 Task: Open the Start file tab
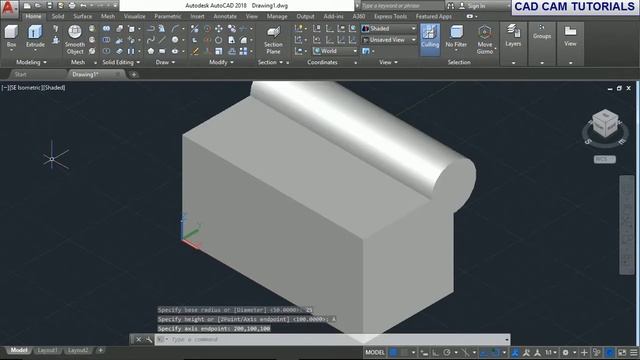[20, 74]
